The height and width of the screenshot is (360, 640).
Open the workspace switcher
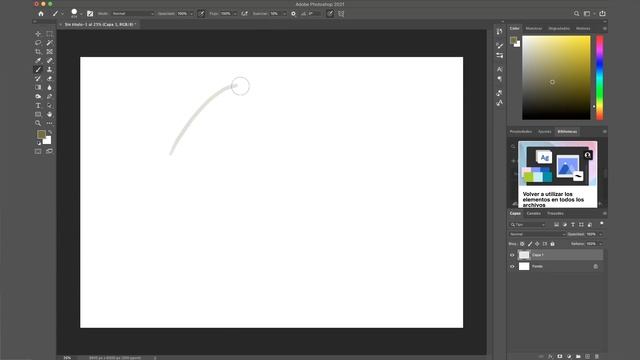tap(588, 13)
